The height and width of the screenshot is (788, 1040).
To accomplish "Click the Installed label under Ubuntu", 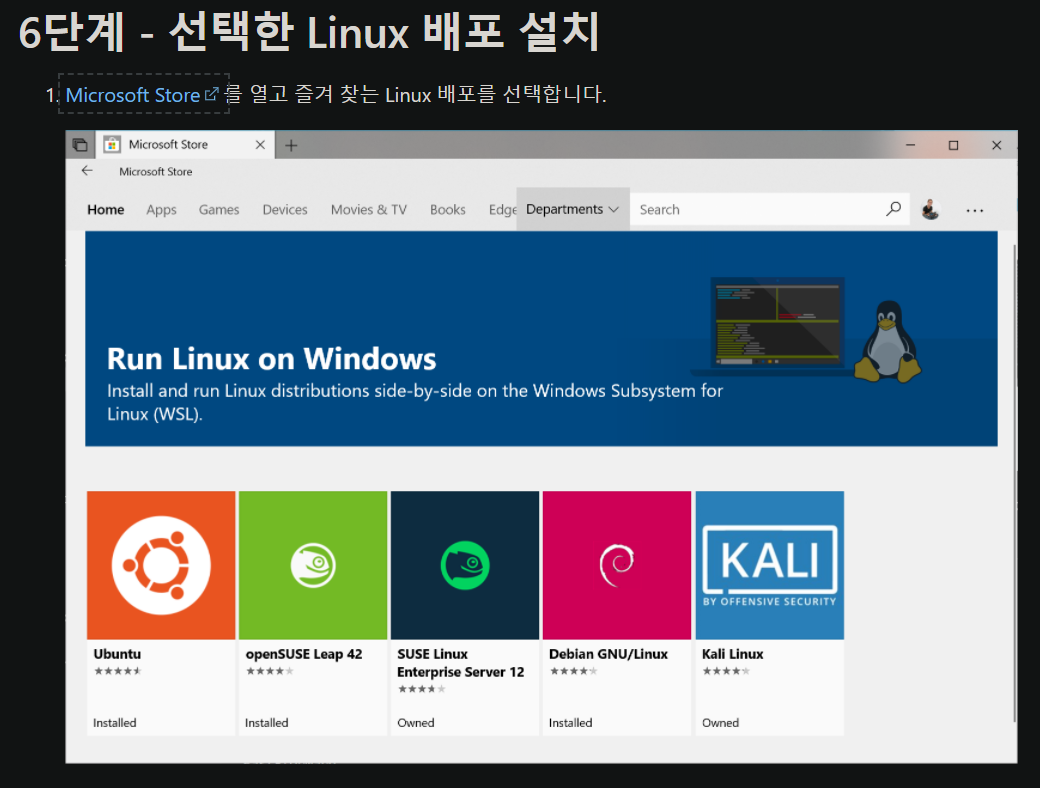I will tap(115, 722).
